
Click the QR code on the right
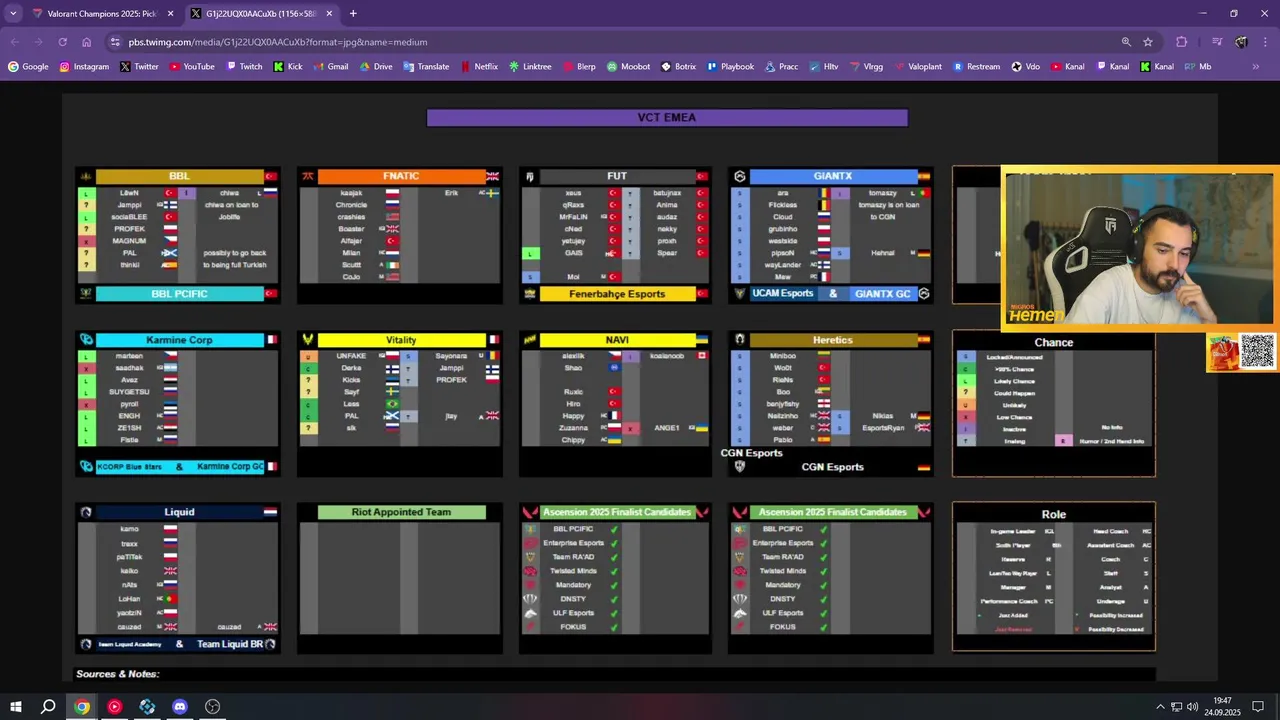pos(1258,352)
